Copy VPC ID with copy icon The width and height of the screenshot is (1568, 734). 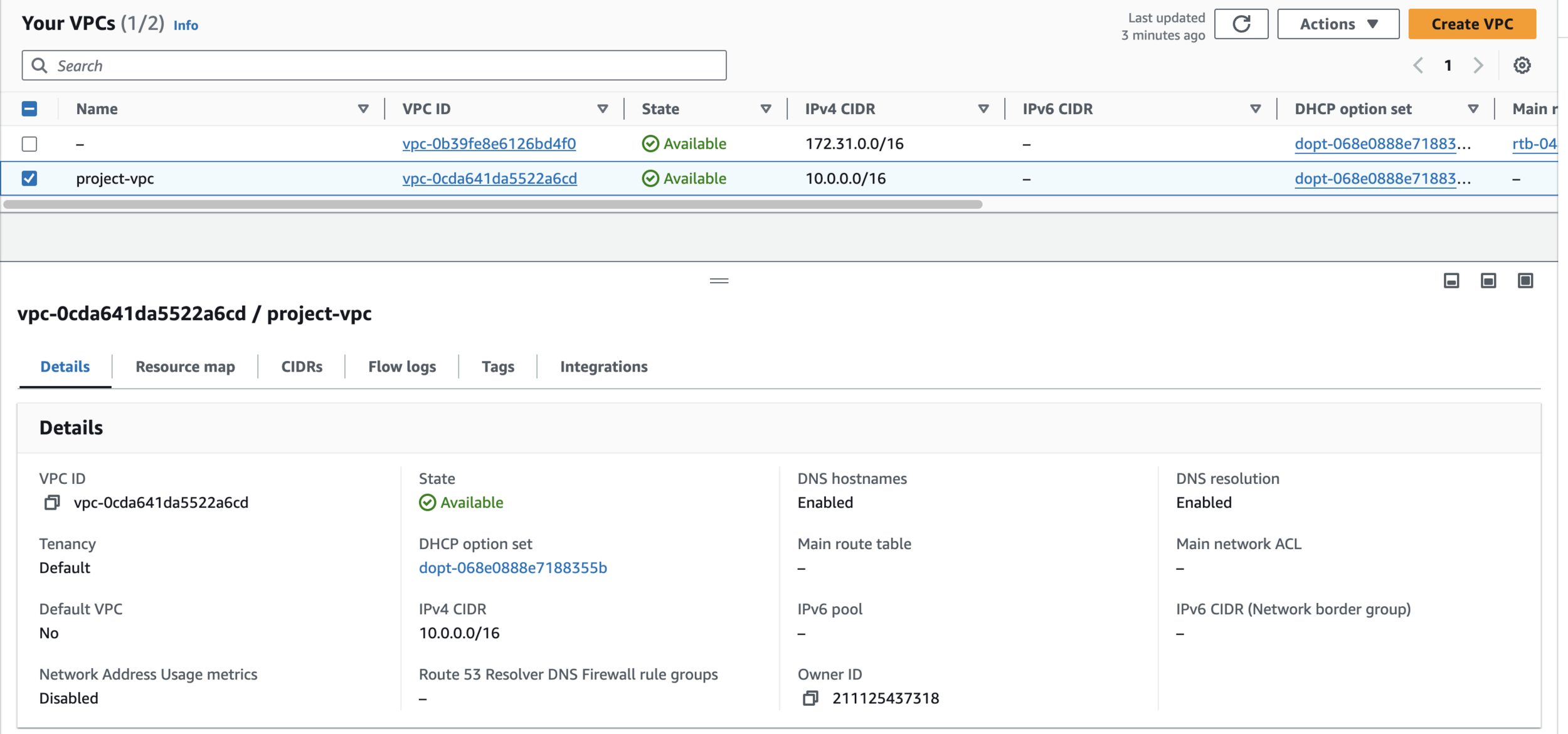pos(52,503)
